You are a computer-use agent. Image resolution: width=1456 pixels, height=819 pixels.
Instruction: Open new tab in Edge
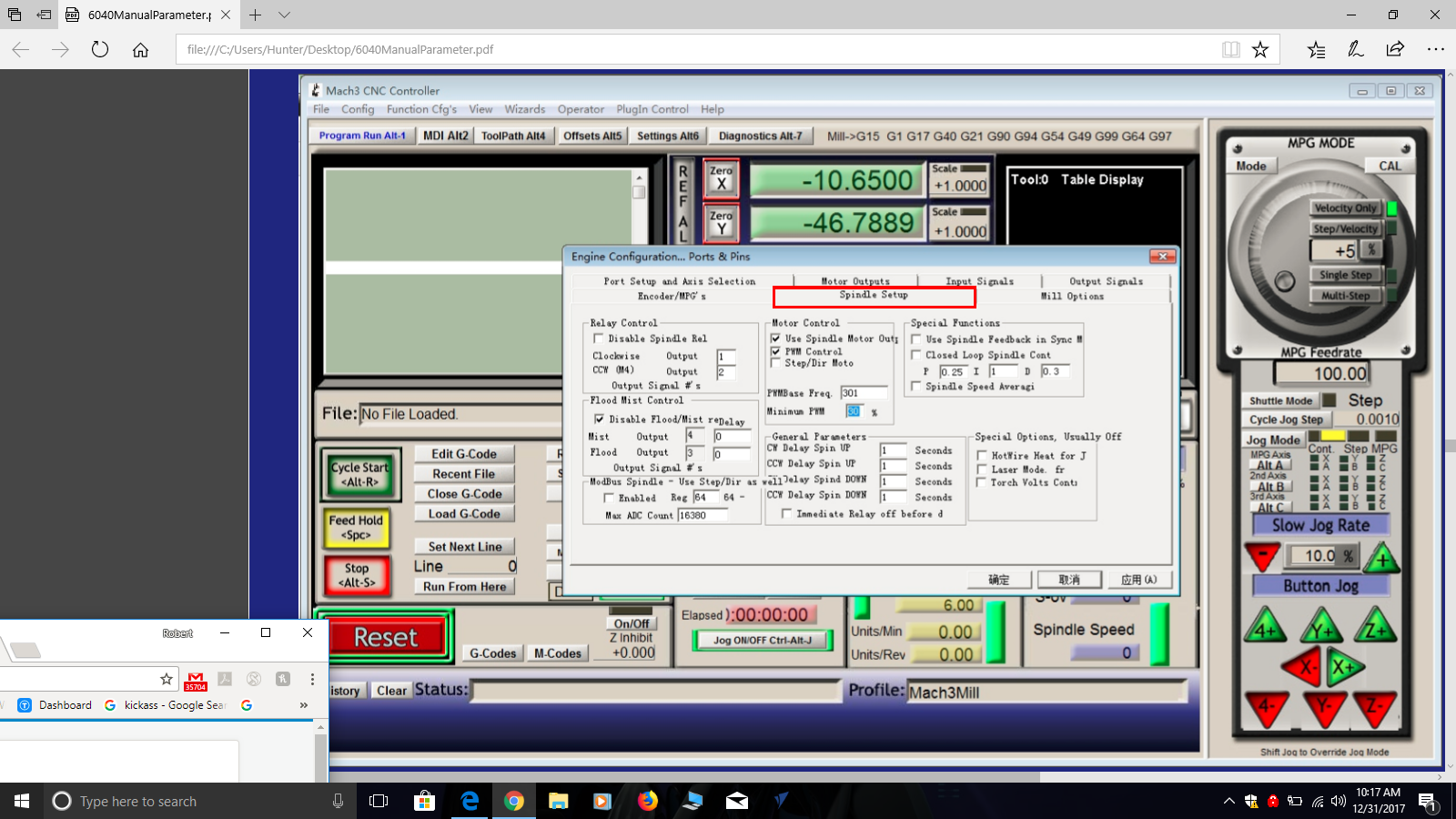(x=256, y=15)
